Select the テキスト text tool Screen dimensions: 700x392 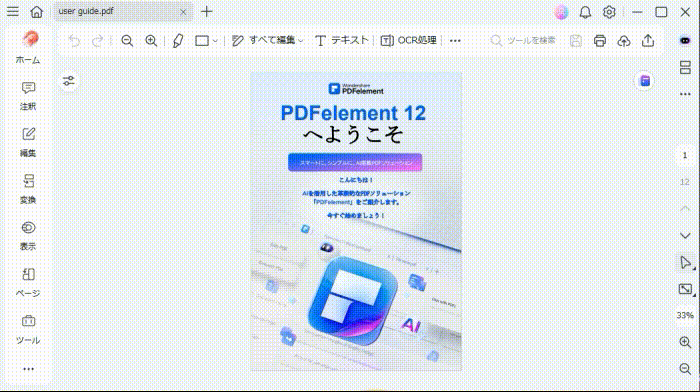pyautogui.click(x=342, y=41)
